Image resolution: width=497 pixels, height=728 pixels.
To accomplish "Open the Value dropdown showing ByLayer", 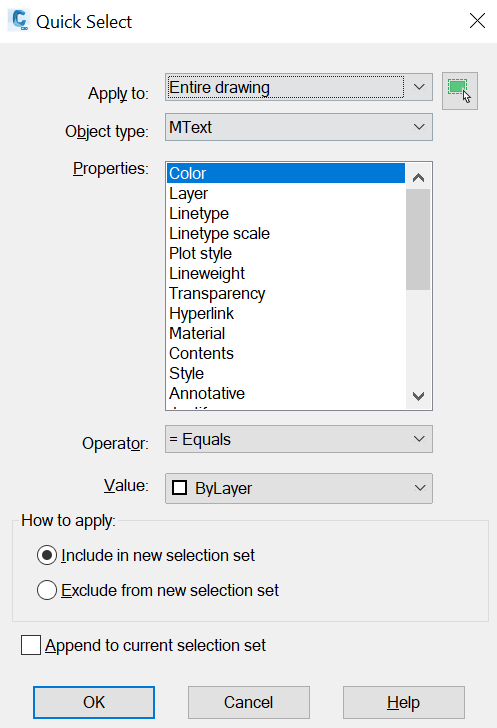I will pos(299,488).
